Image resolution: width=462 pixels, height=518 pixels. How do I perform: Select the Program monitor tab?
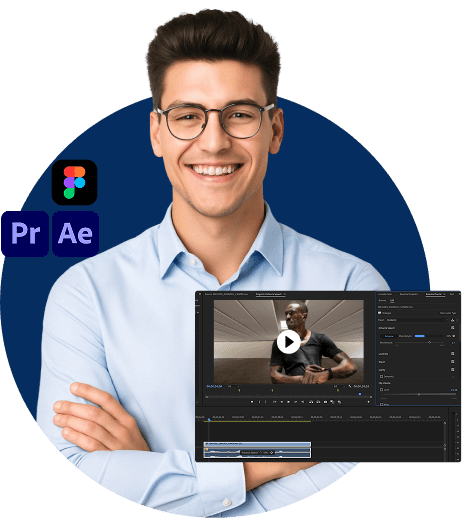pyautogui.click(x=269, y=294)
